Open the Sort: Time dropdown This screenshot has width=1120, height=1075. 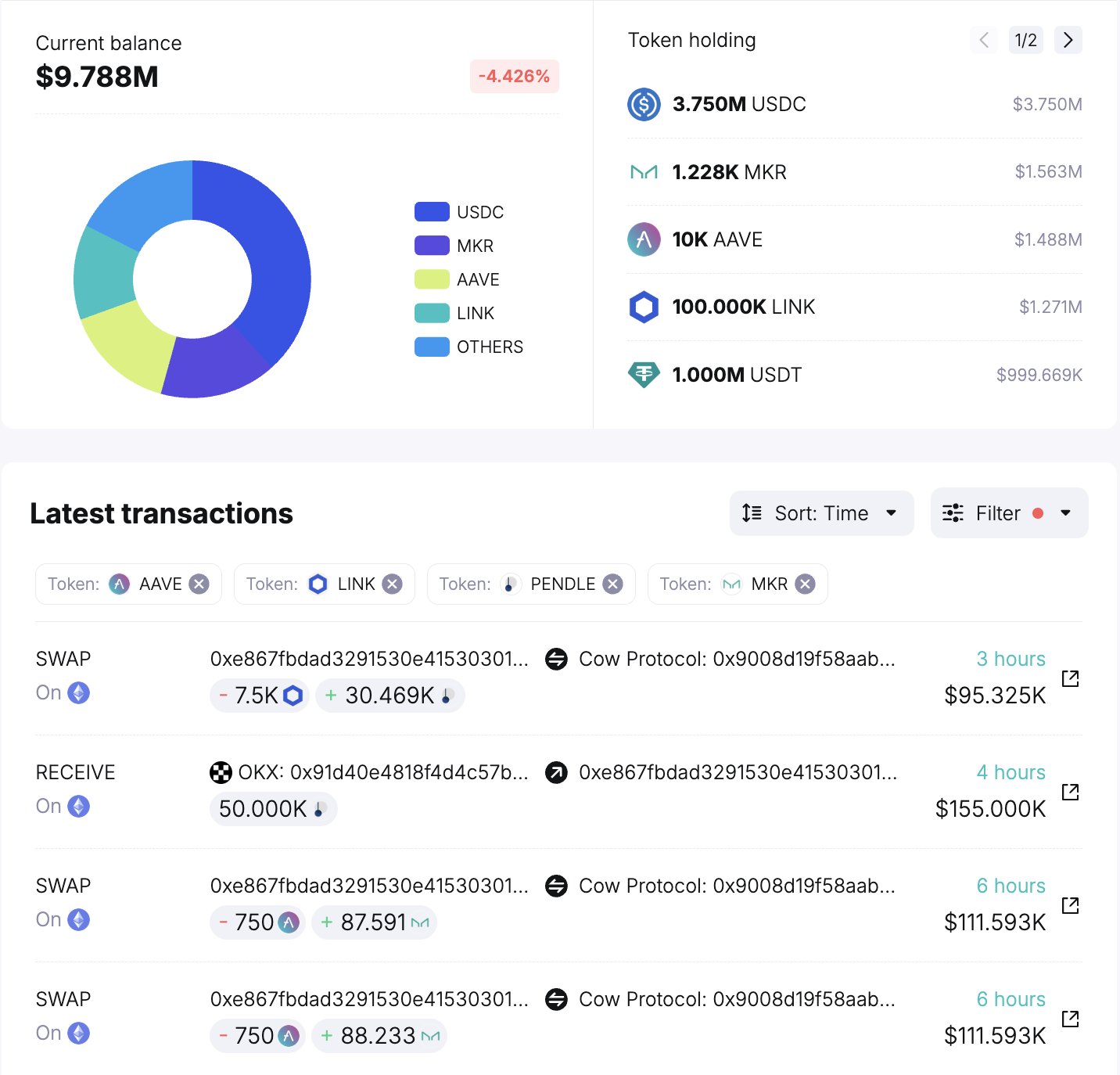821,513
